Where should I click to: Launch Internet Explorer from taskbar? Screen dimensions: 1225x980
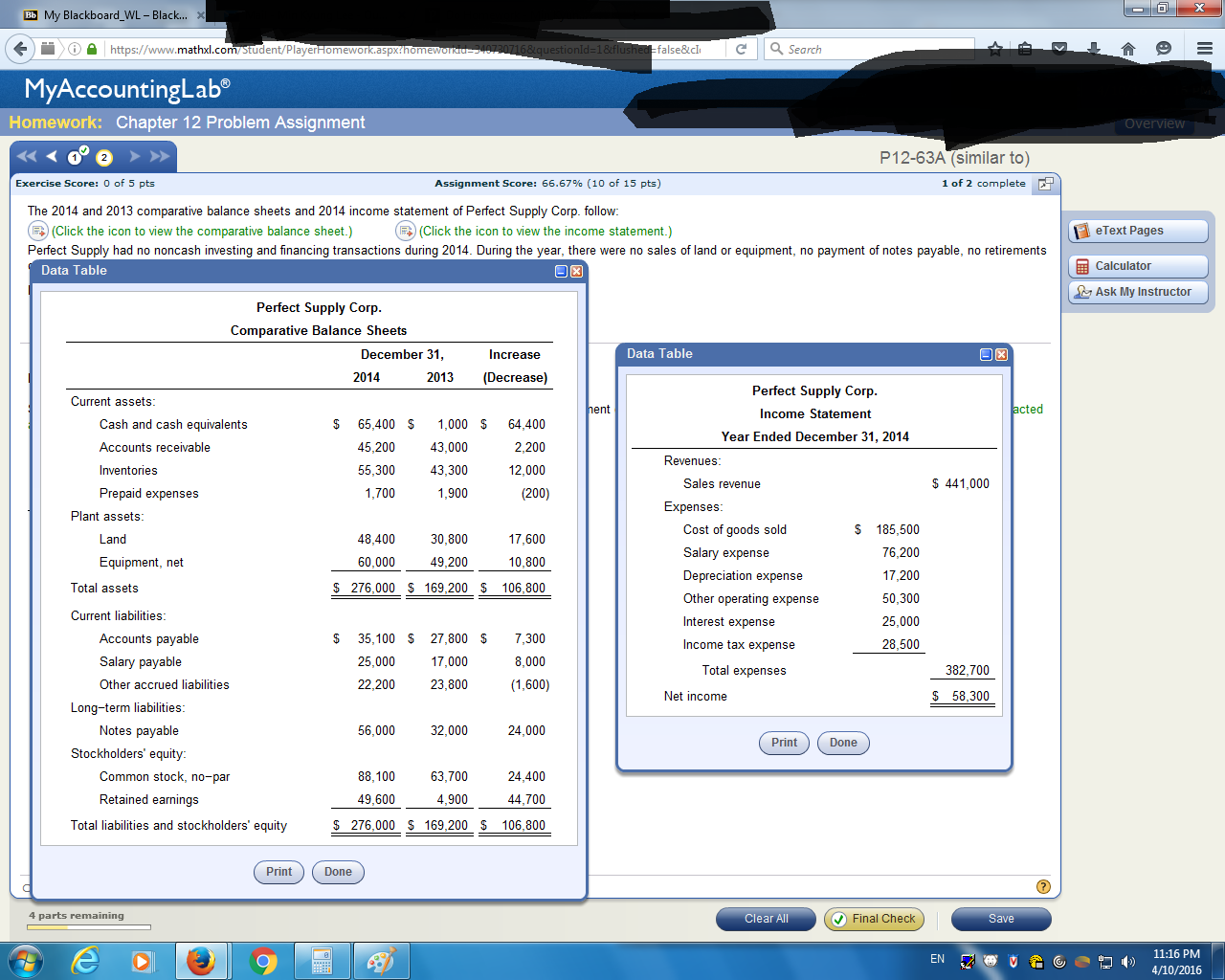tap(86, 961)
